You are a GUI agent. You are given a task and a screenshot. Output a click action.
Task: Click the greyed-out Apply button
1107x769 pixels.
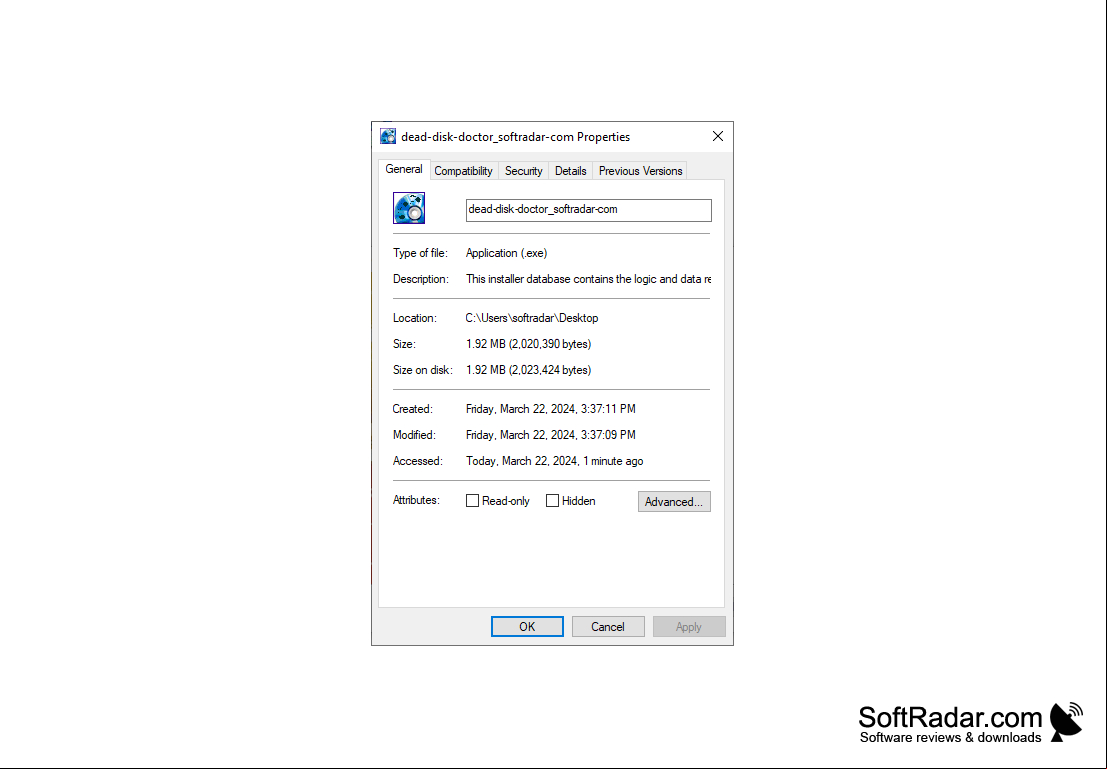[689, 626]
